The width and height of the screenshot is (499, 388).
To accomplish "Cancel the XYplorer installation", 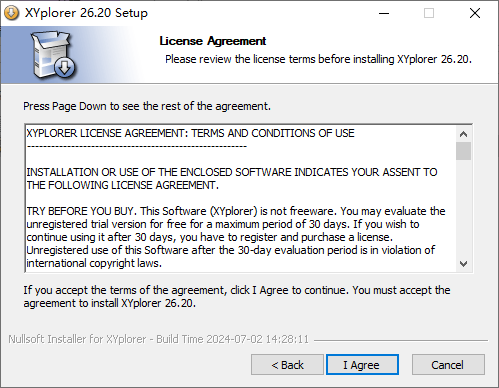I will pos(448,365).
